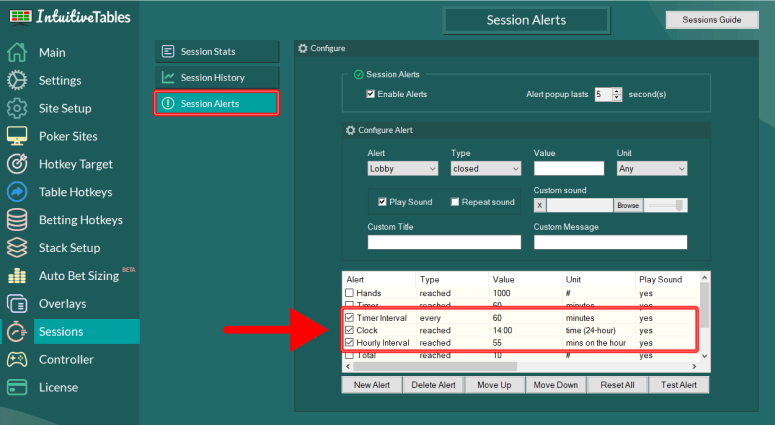This screenshot has width=775, height=425.
Task: Click the Configure Alert gear icon
Action: pyautogui.click(x=350, y=130)
